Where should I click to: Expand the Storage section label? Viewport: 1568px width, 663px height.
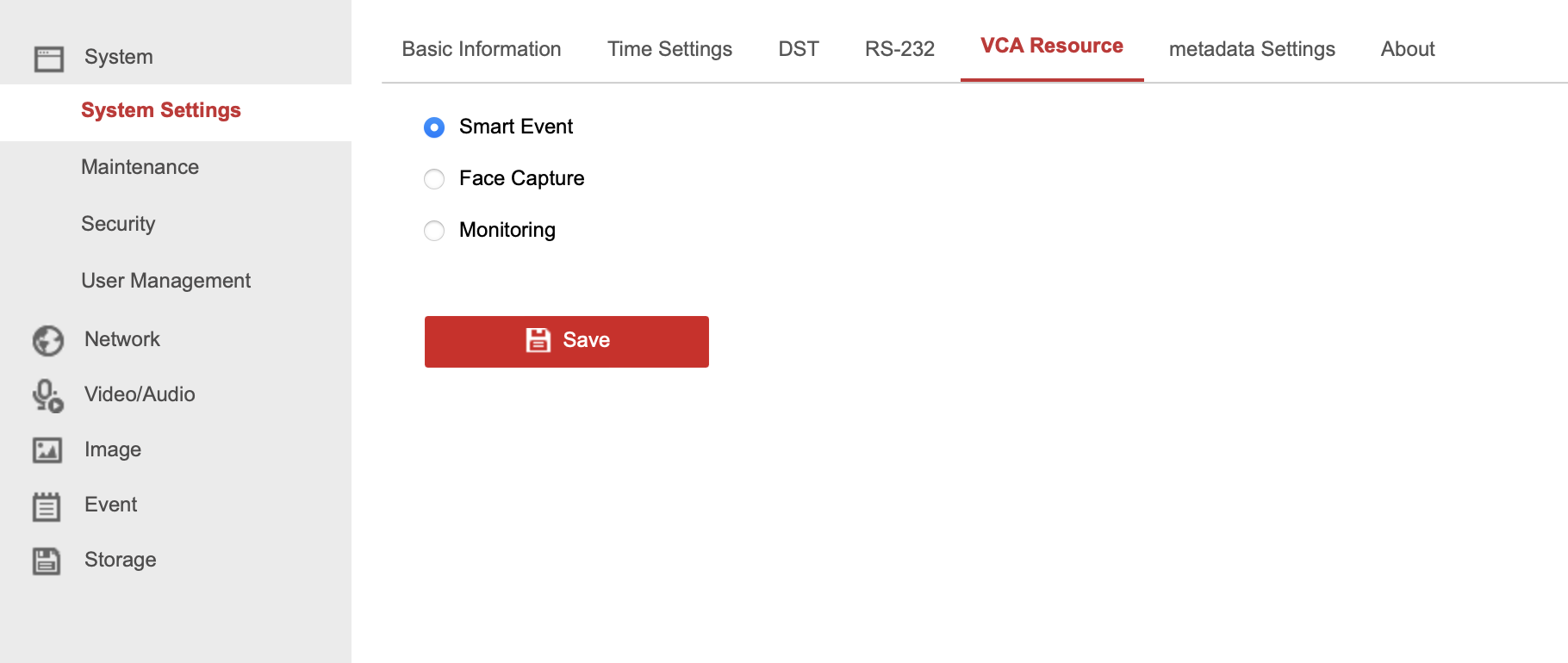click(x=121, y=560)
